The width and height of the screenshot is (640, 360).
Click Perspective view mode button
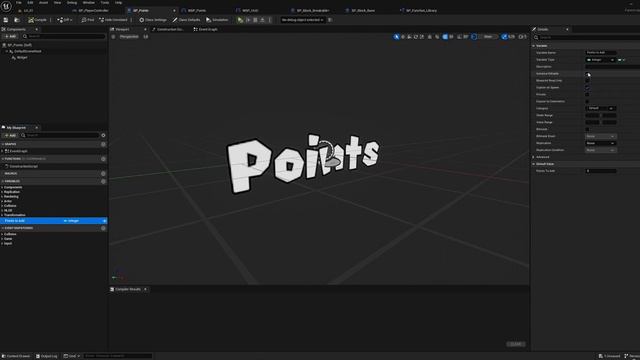tap(129, 37)
